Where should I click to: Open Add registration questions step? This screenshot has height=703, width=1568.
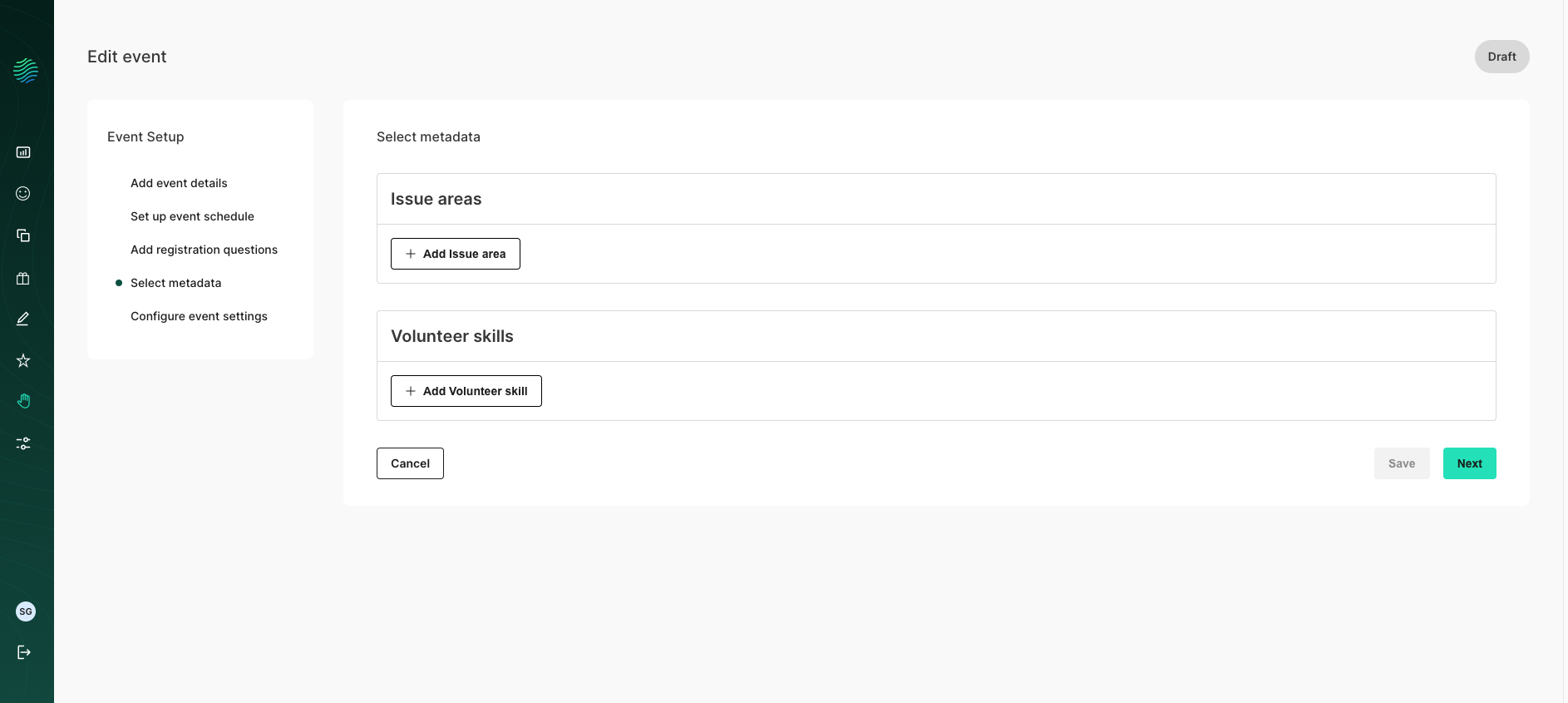[204, 250]
